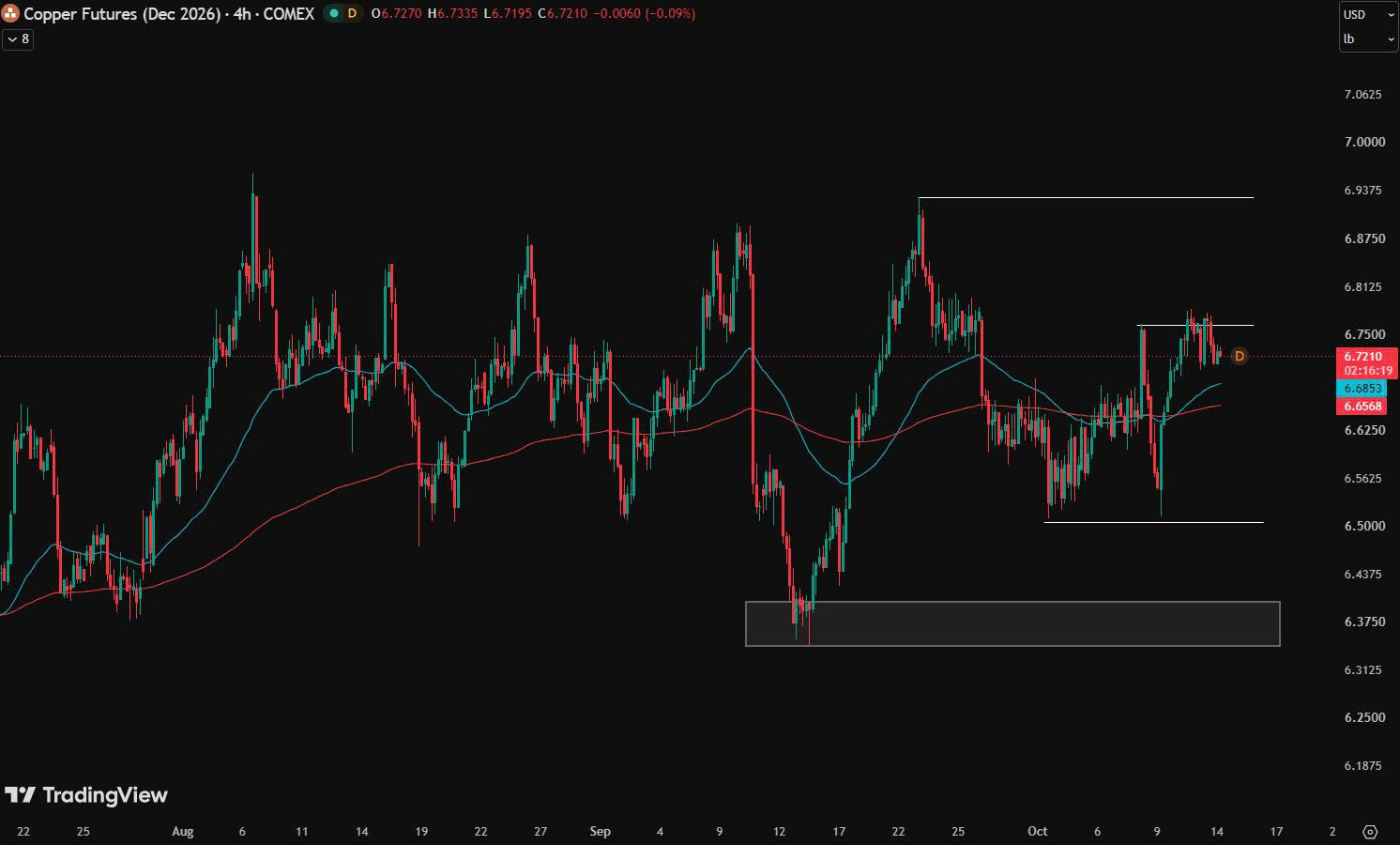
Task: Click the TradingView logo
Action: 86,795
